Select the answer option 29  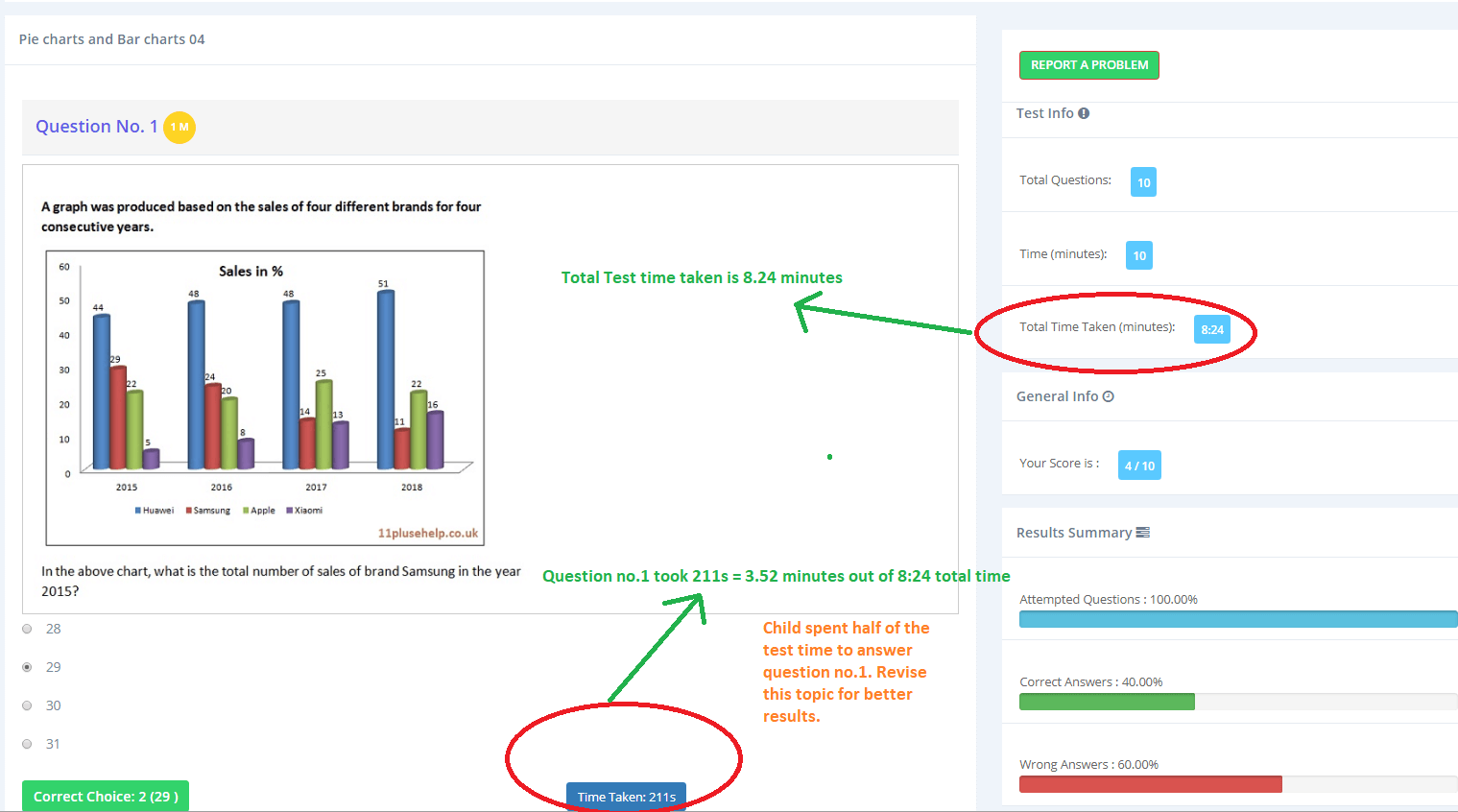coord(27,667)
